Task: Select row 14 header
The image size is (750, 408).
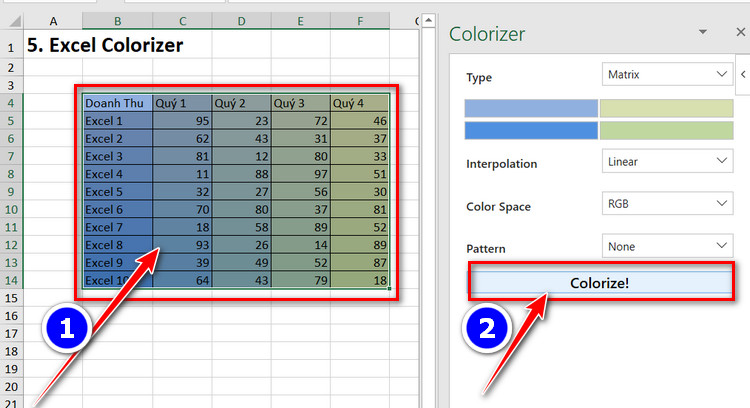Action: point(11,280)
